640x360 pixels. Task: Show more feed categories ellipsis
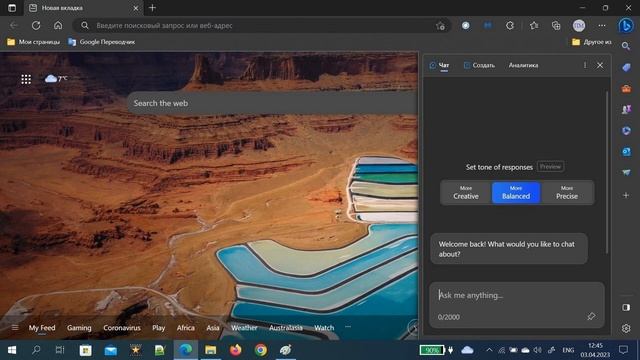point(348,327)
